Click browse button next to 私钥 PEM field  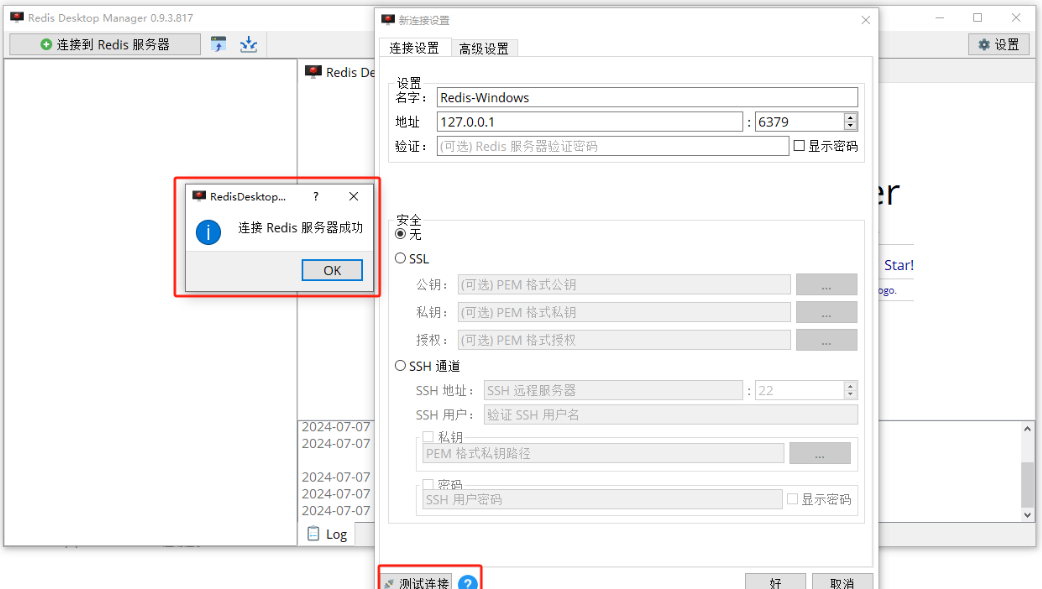[826, 312]
